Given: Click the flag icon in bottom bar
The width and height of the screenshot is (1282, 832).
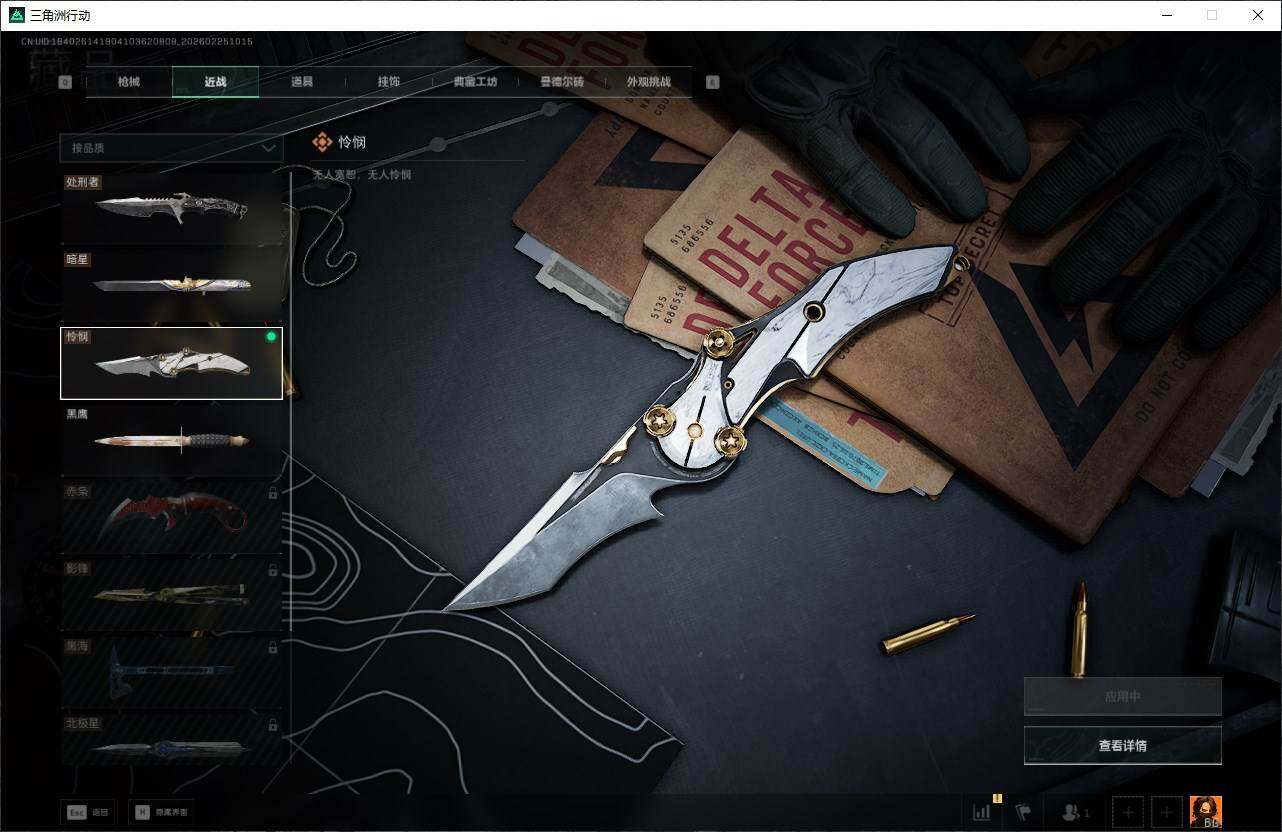Looking at the screenshot, I should coord(1022,812).
